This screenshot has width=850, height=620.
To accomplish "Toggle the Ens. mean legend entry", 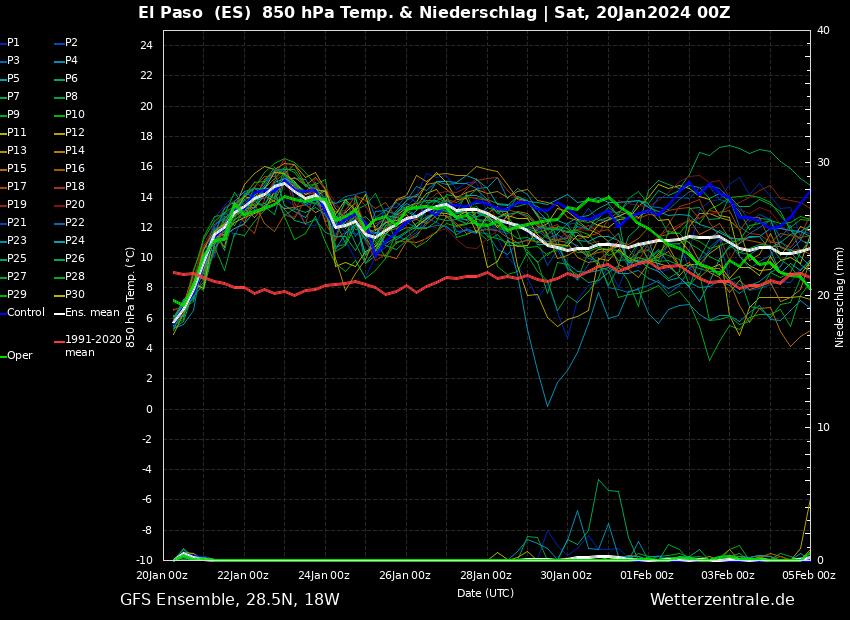I will click(x=92, y=313).
